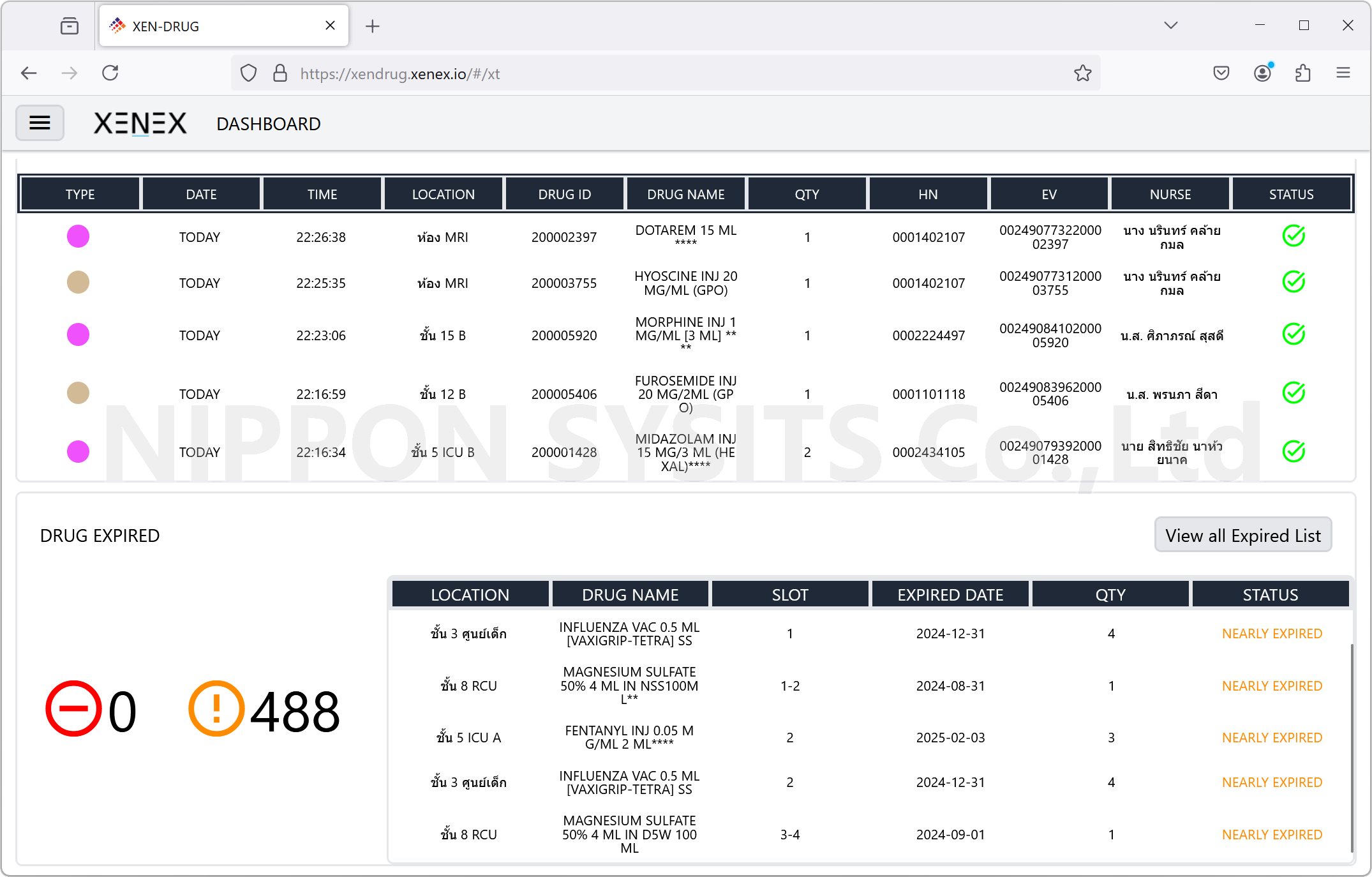Expand the list all tabs chevron

[1170, 26]
